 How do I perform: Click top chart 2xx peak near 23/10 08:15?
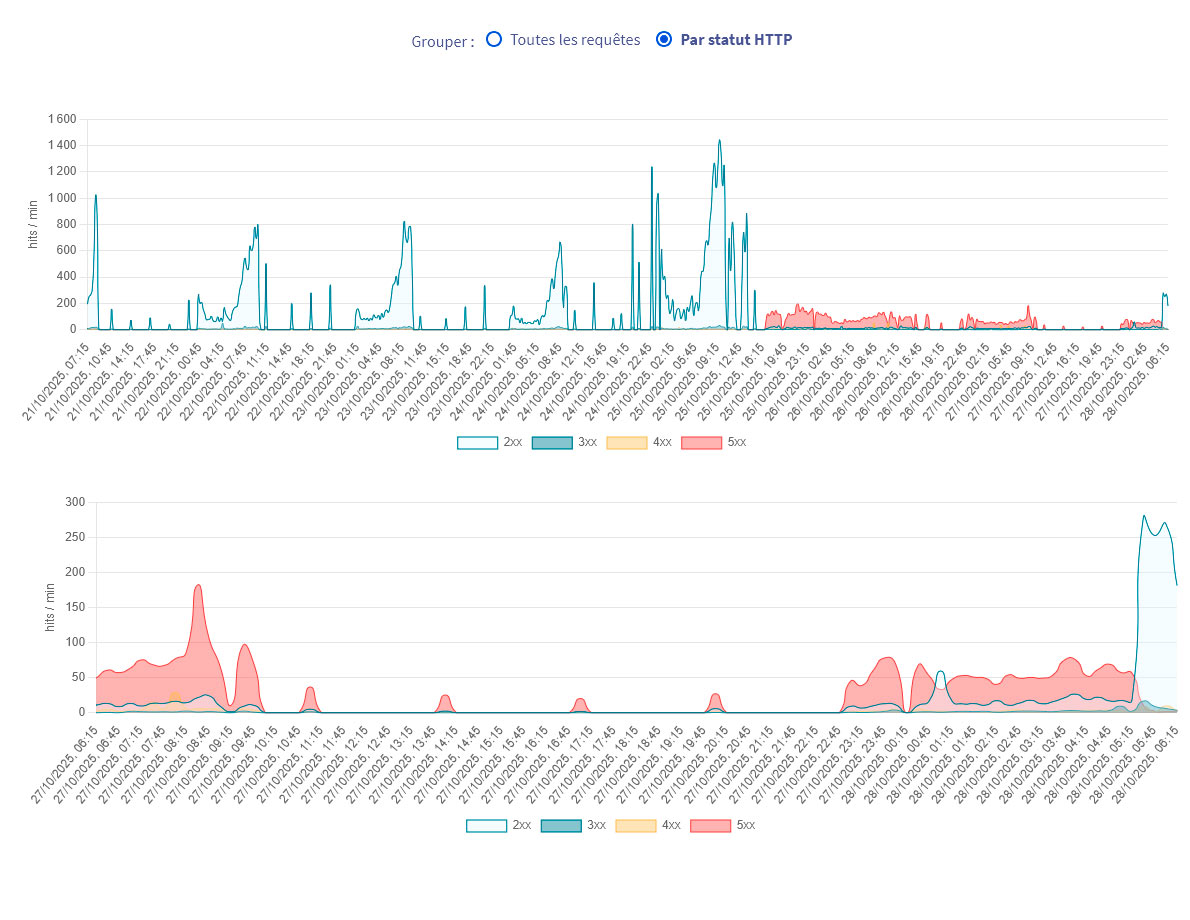405,223
